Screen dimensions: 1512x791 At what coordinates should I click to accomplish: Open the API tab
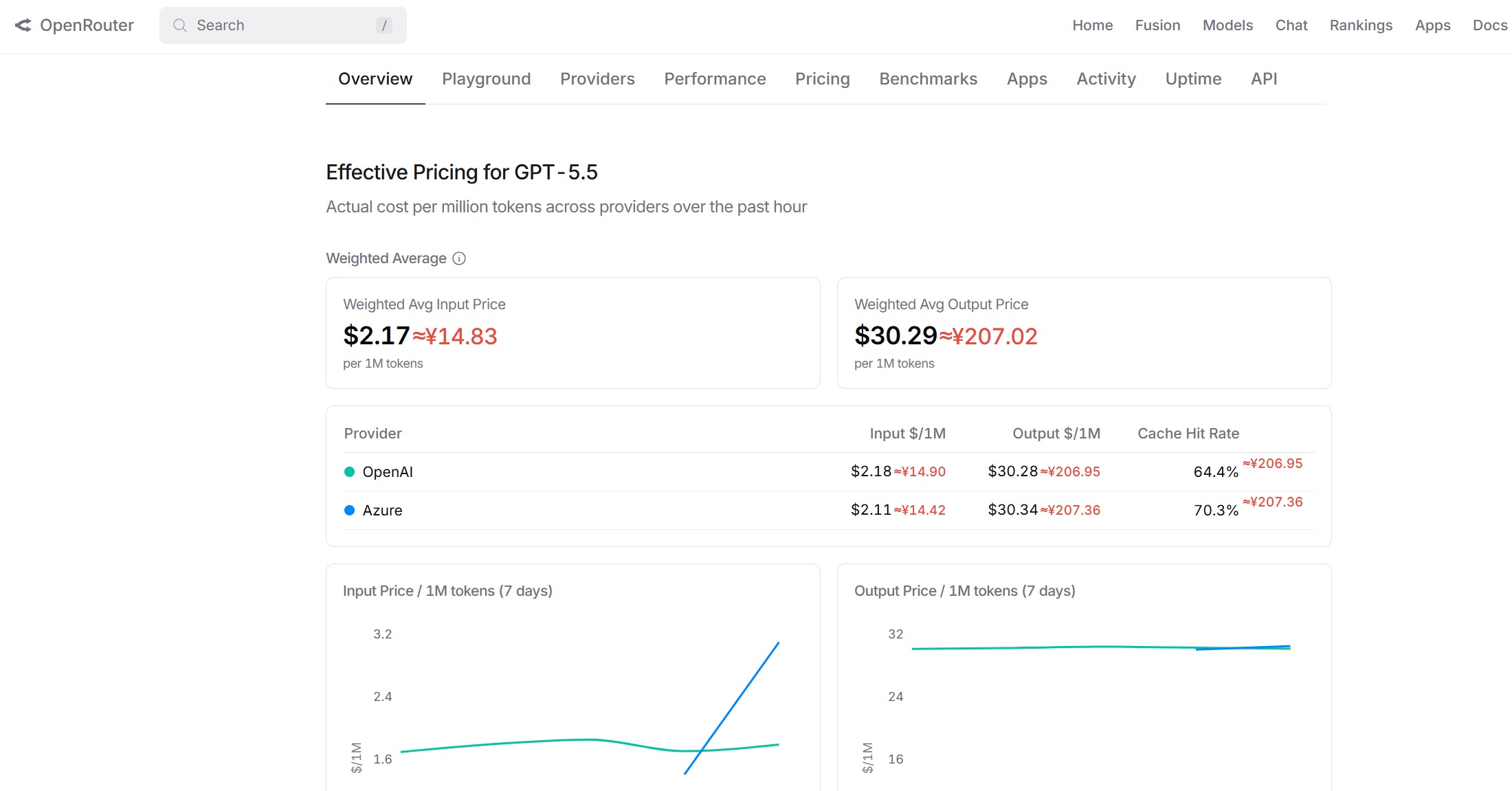1263,79
